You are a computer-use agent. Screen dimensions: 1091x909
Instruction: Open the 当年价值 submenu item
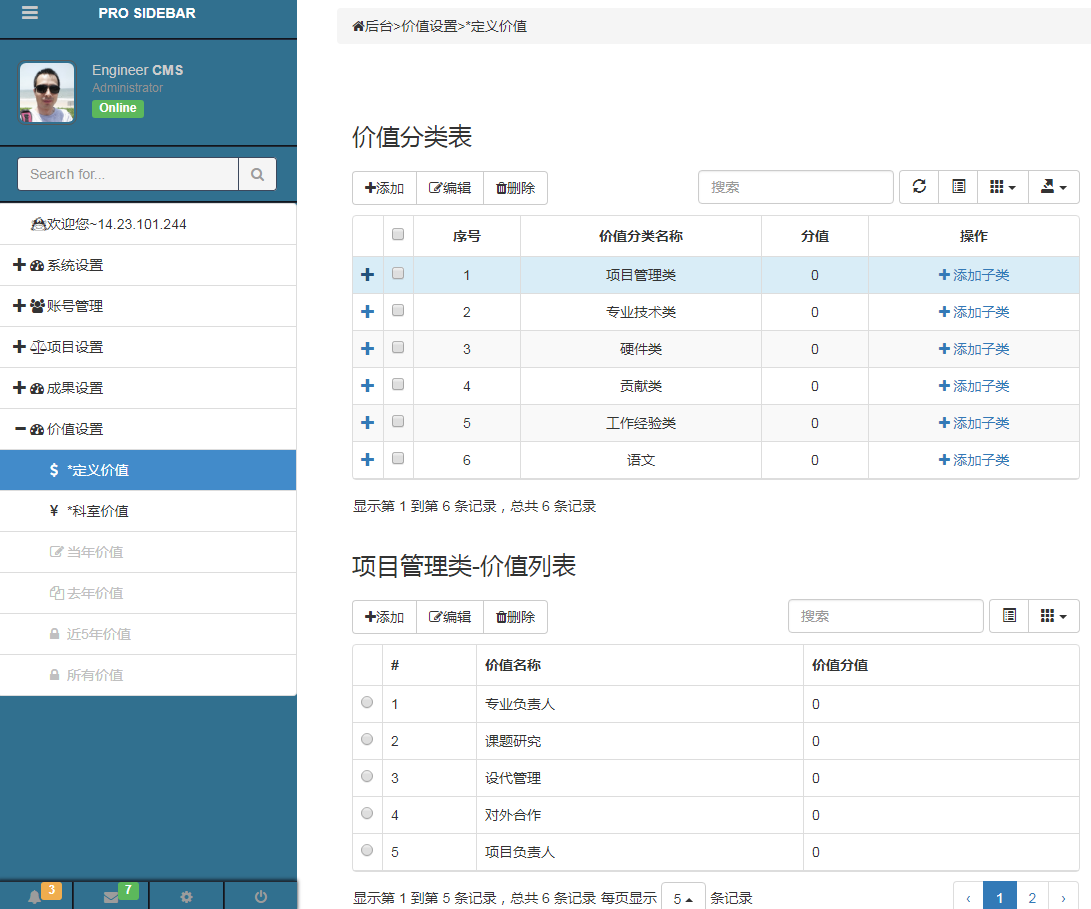tap(148, 552)
